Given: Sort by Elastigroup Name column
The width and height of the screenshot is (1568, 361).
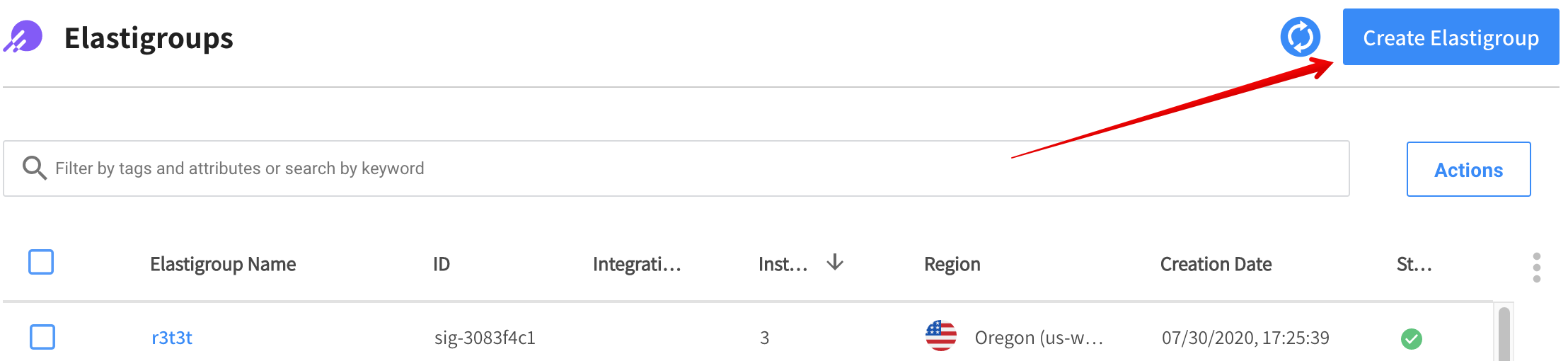Looking at the screenshot, I should pyautogui.click(x=223, y=264).
